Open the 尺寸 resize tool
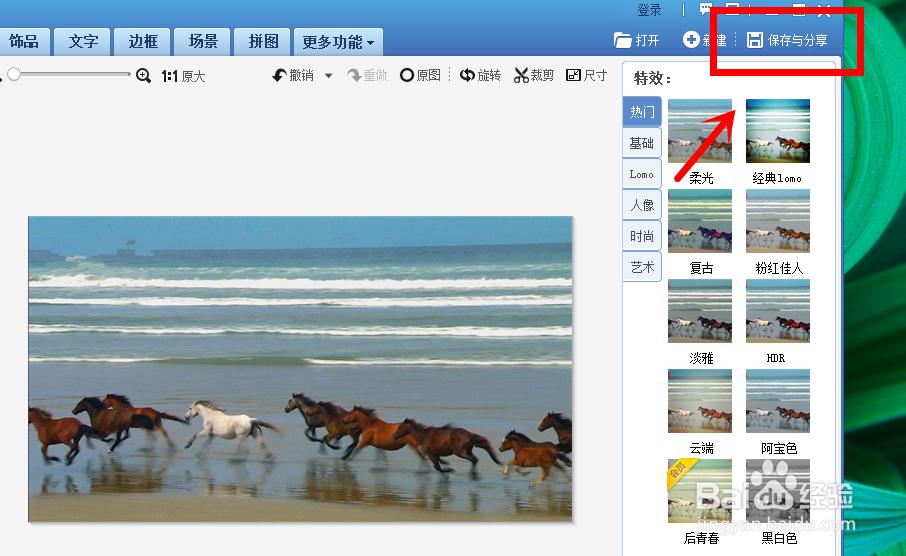The height and width of the screenshot is (556, 906). point(586,75)
